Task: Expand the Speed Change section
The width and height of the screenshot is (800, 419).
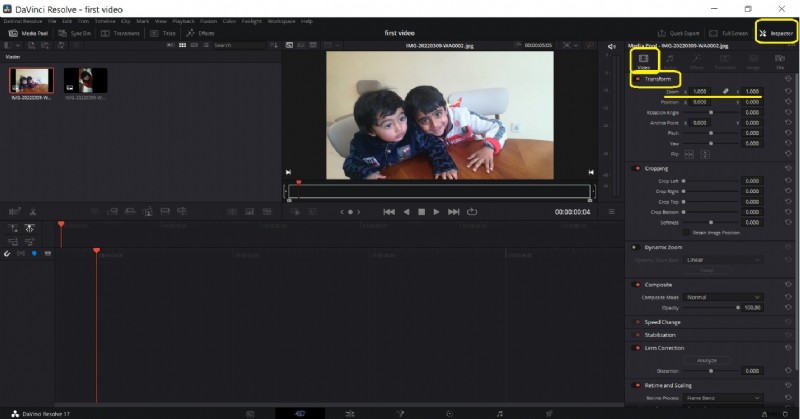Action: pyautogui.click(x=662, y=323)
